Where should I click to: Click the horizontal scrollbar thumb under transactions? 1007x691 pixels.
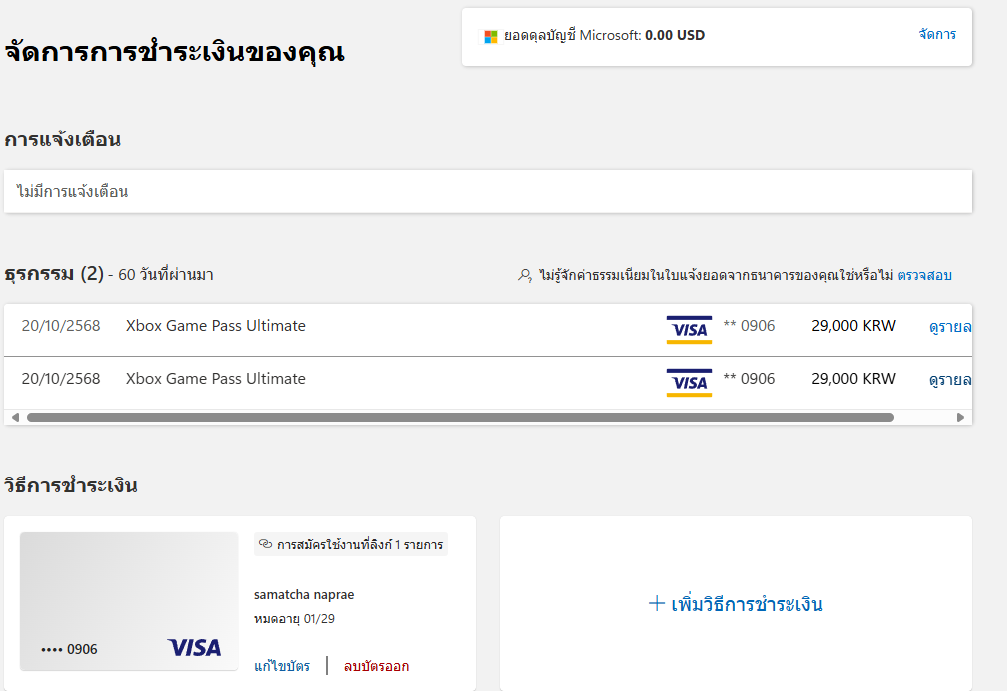[460, 417]
